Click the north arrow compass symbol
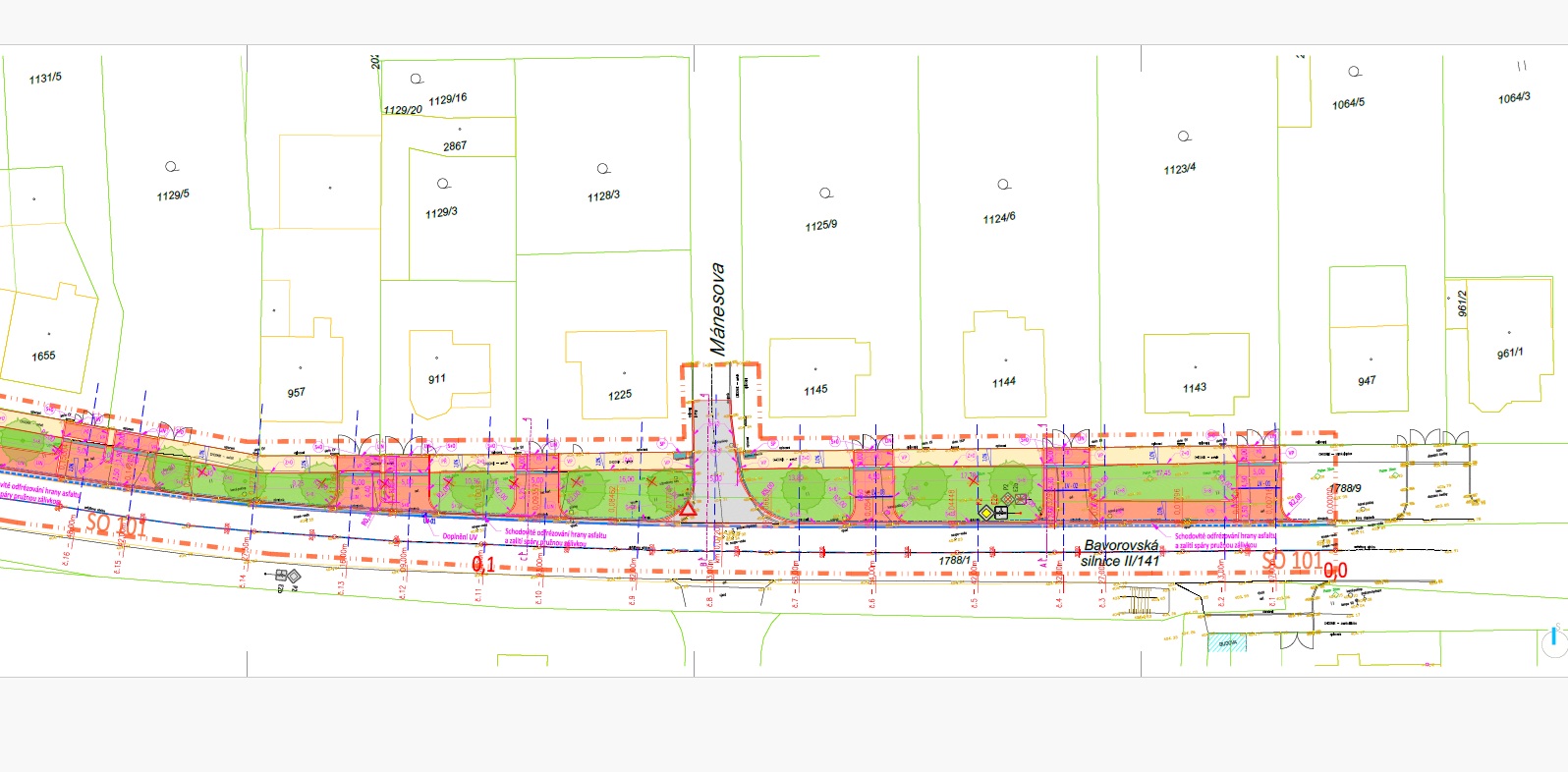 pos(1554,639)
